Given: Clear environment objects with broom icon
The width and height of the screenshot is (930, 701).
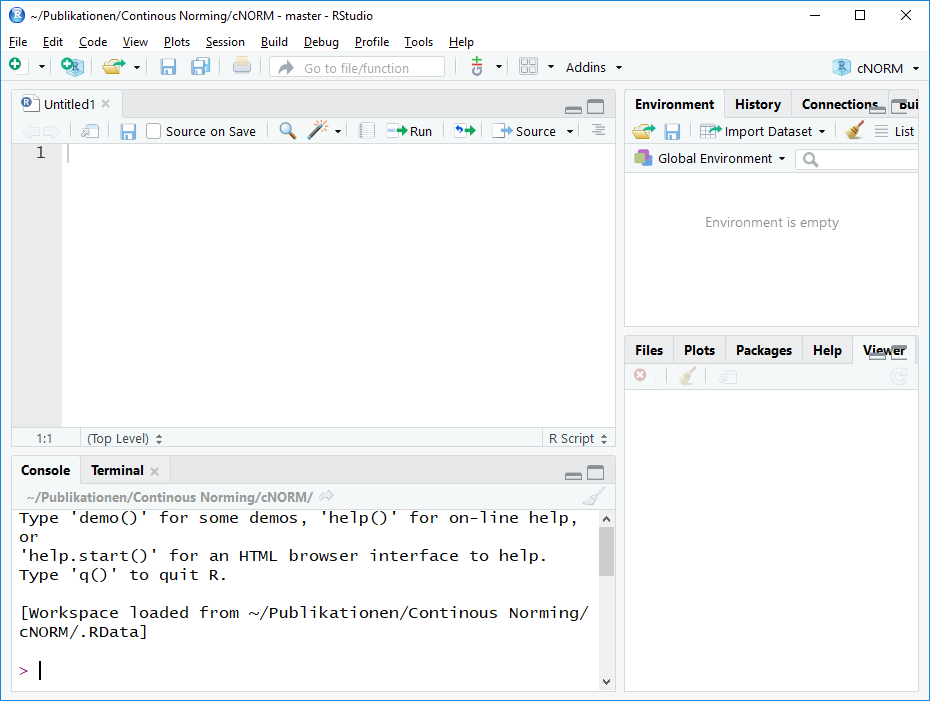Looking at the screenshot, I should (x=854, y=131).
